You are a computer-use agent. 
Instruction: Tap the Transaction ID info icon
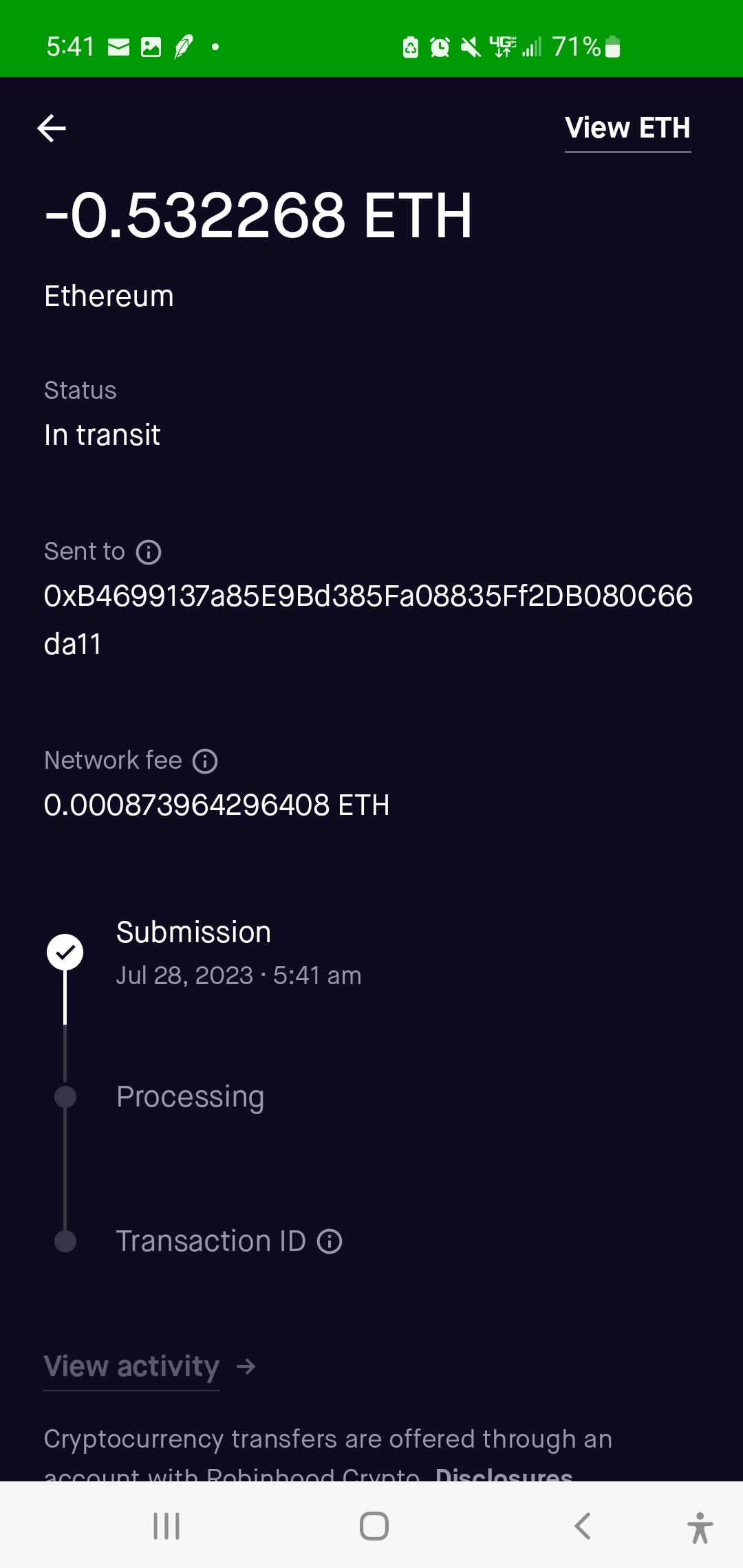click(x=330, y=1241)
